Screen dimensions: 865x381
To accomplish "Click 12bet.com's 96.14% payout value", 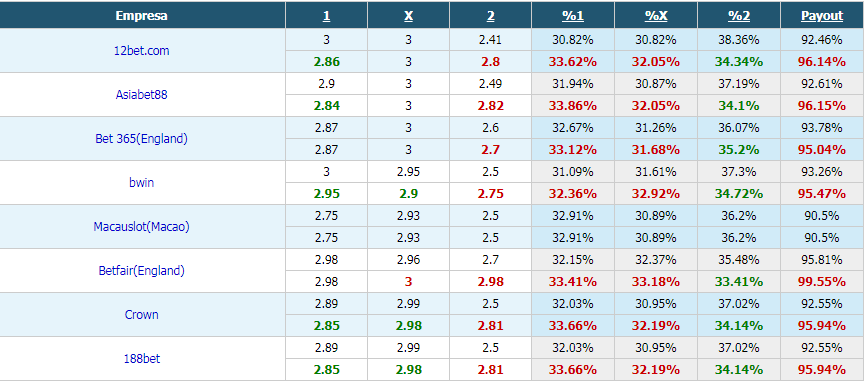I will (x=822, y=62).
